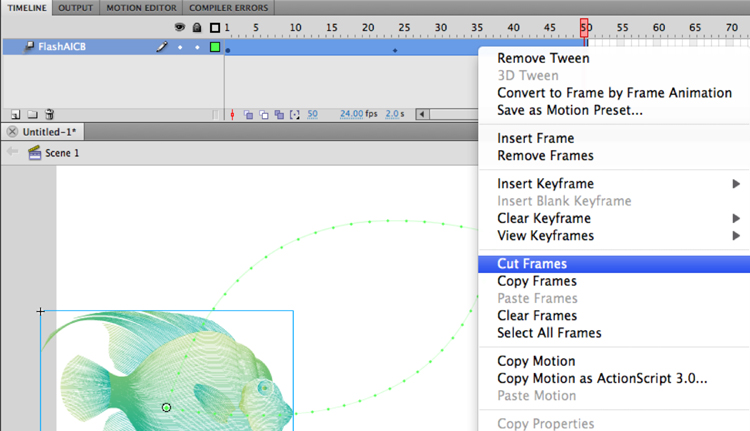Screen dimensions: 750x431
Task: Toggle visibility dot of FlashAICB layer
Action: [x=180, y=47]
